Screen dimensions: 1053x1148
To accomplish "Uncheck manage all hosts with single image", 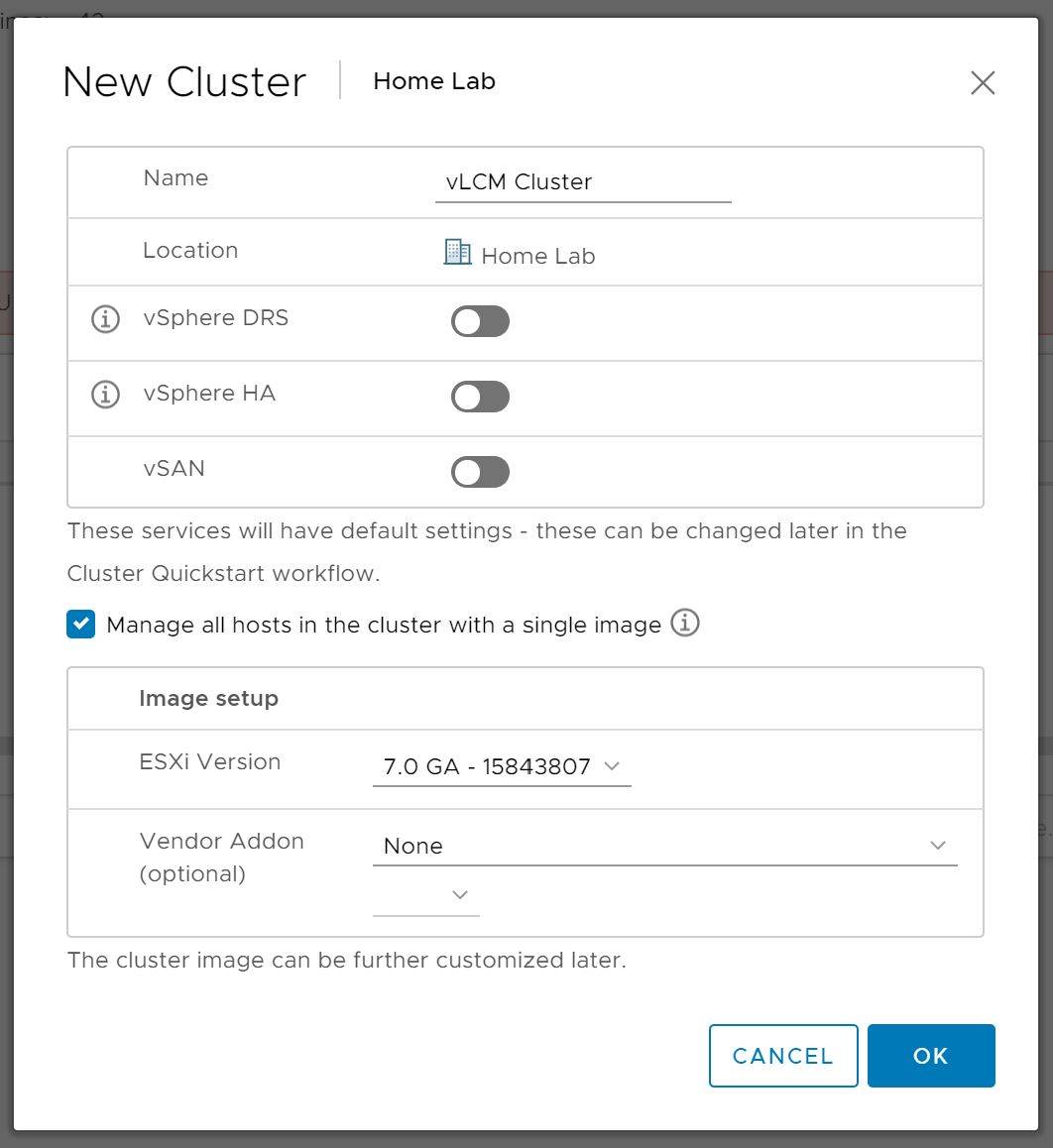I will 80,625.
